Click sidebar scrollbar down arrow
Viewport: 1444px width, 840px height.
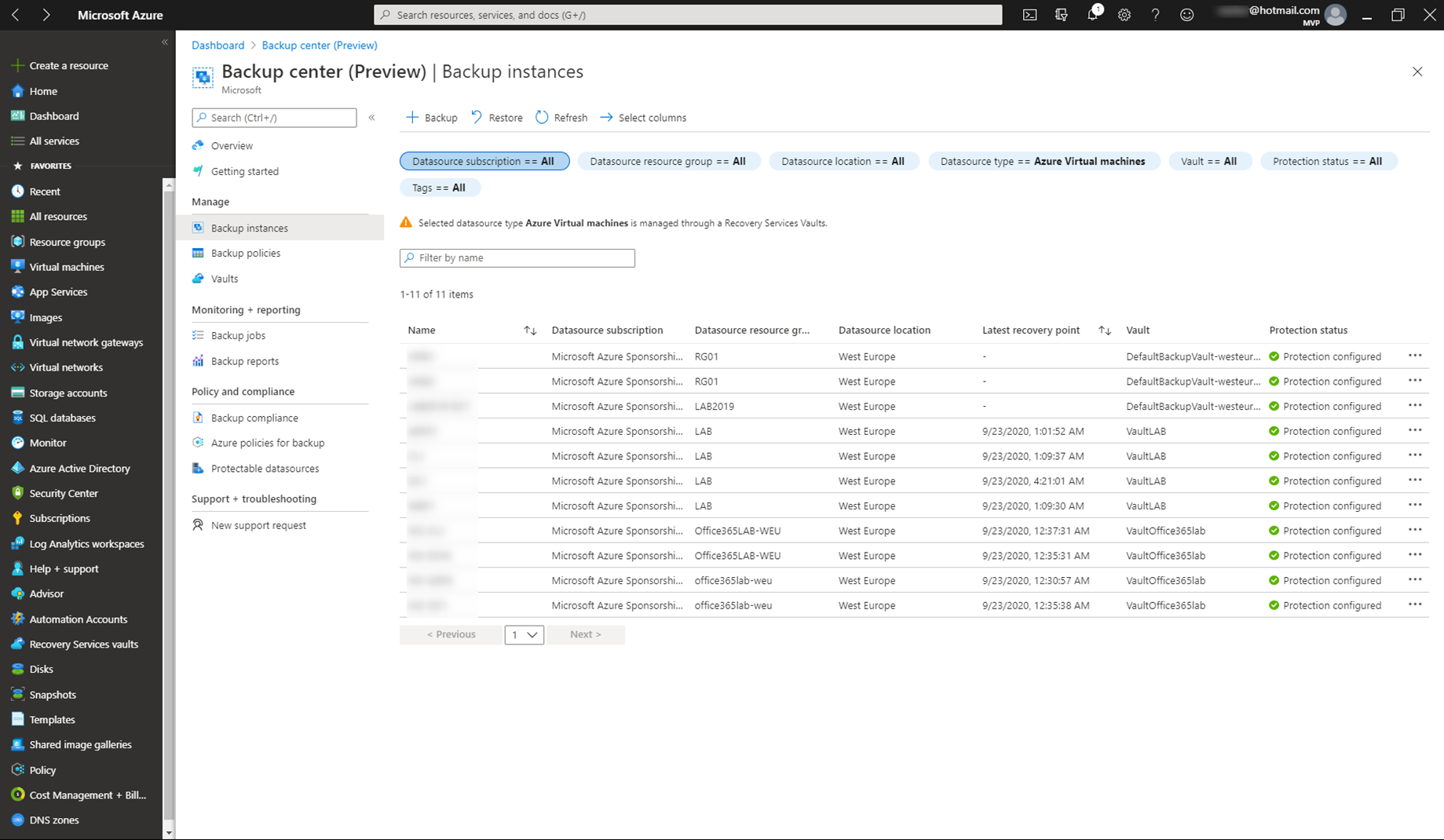[x=168, y=832]
